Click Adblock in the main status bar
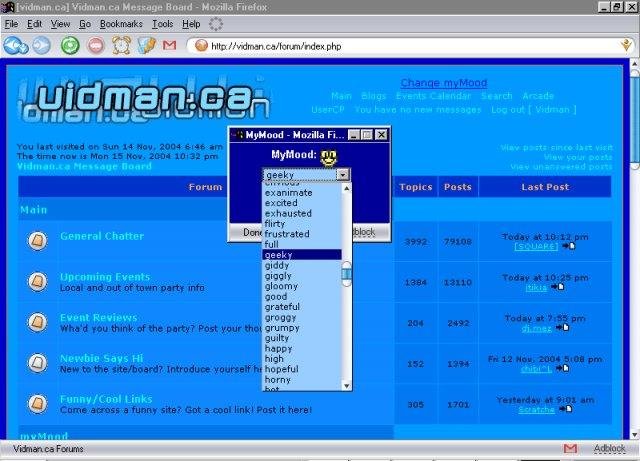 (x=609, y=448)
